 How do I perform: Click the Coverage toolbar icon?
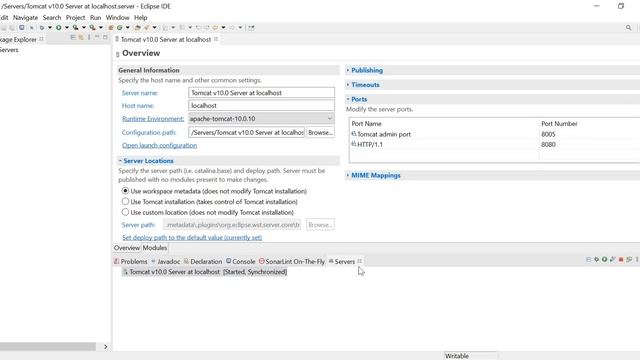[x=76, y=28]
